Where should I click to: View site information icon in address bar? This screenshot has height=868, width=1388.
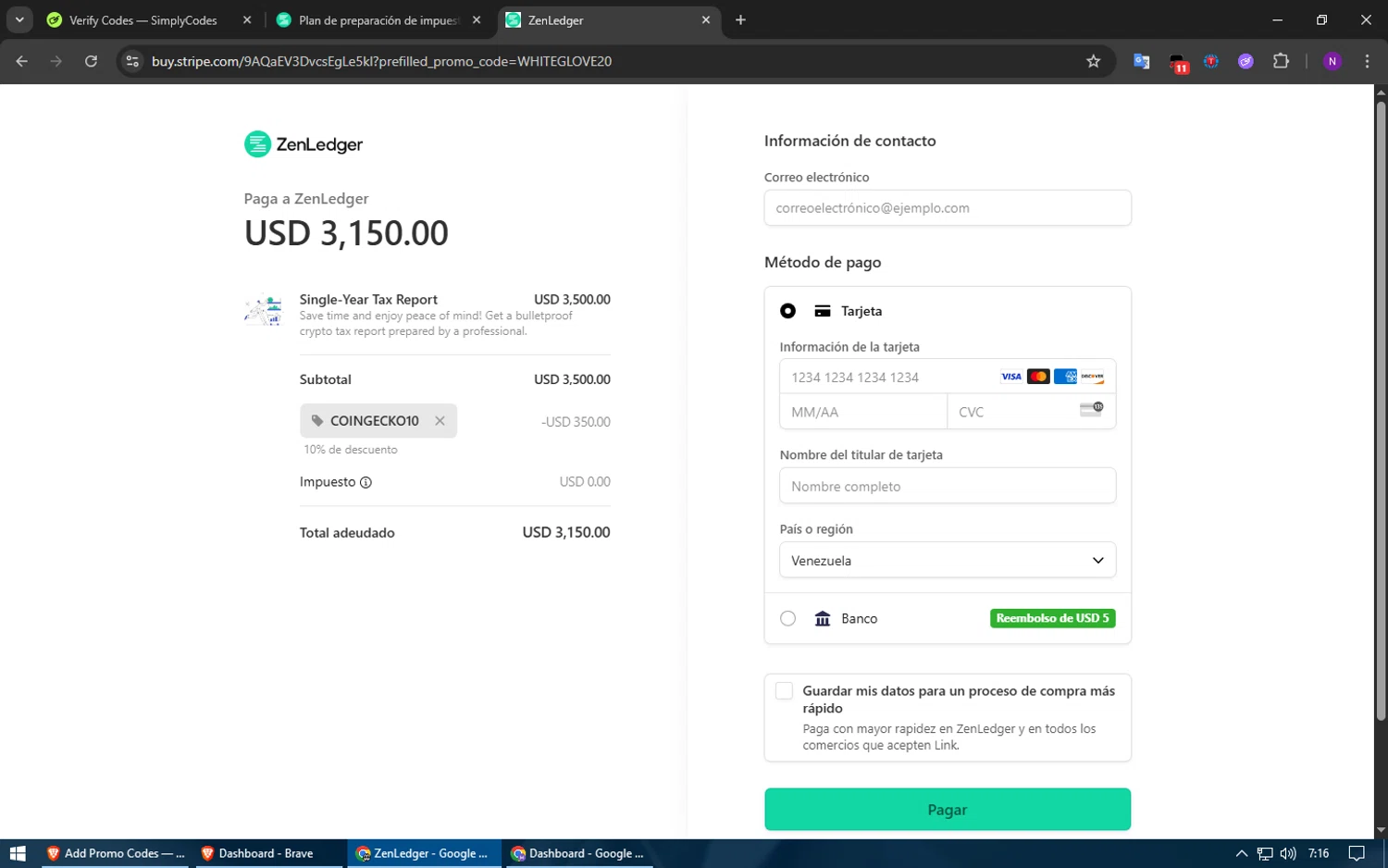click(x=132, y=61)
